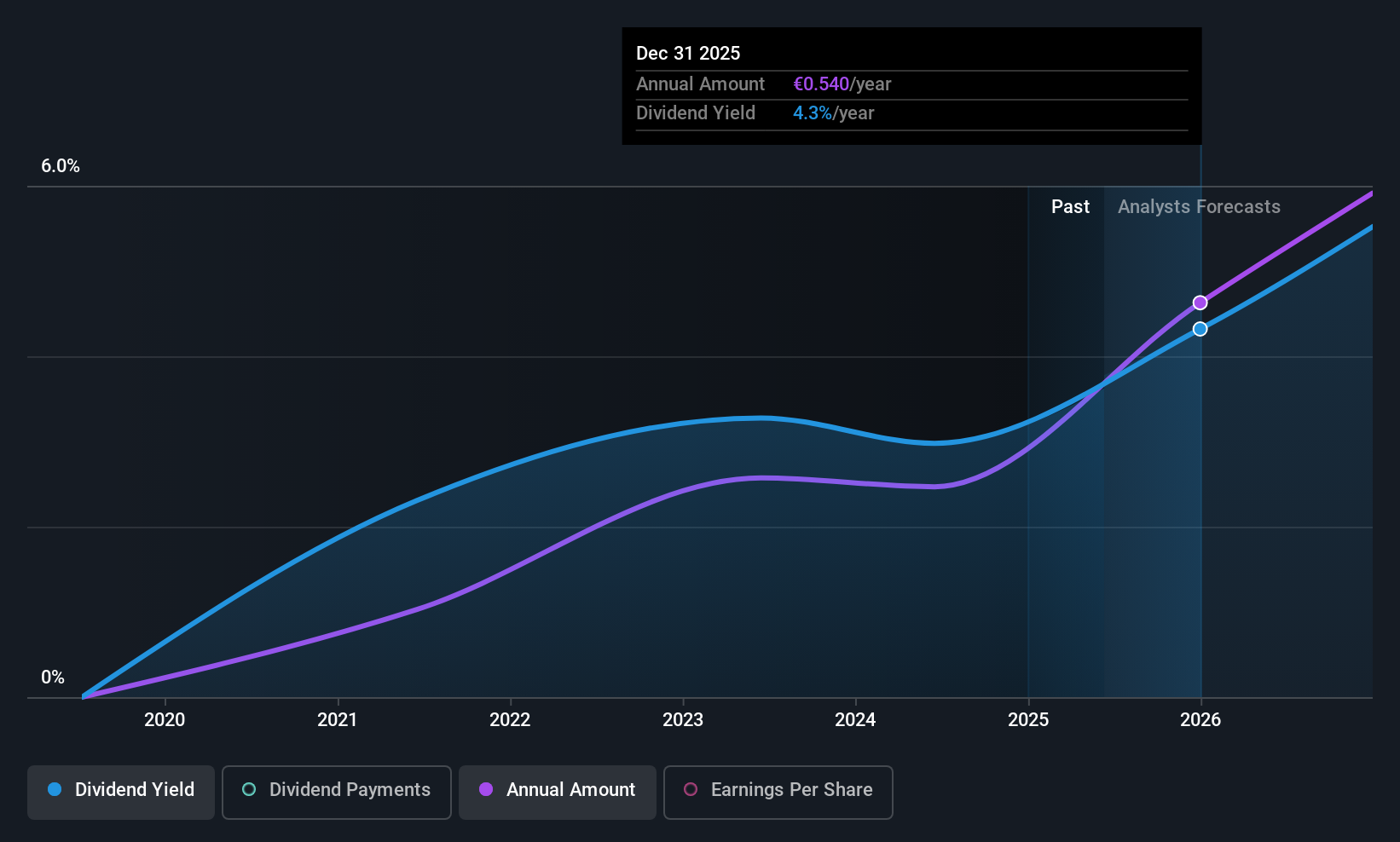Click the 2020 x-axis label

click(165, 720)
